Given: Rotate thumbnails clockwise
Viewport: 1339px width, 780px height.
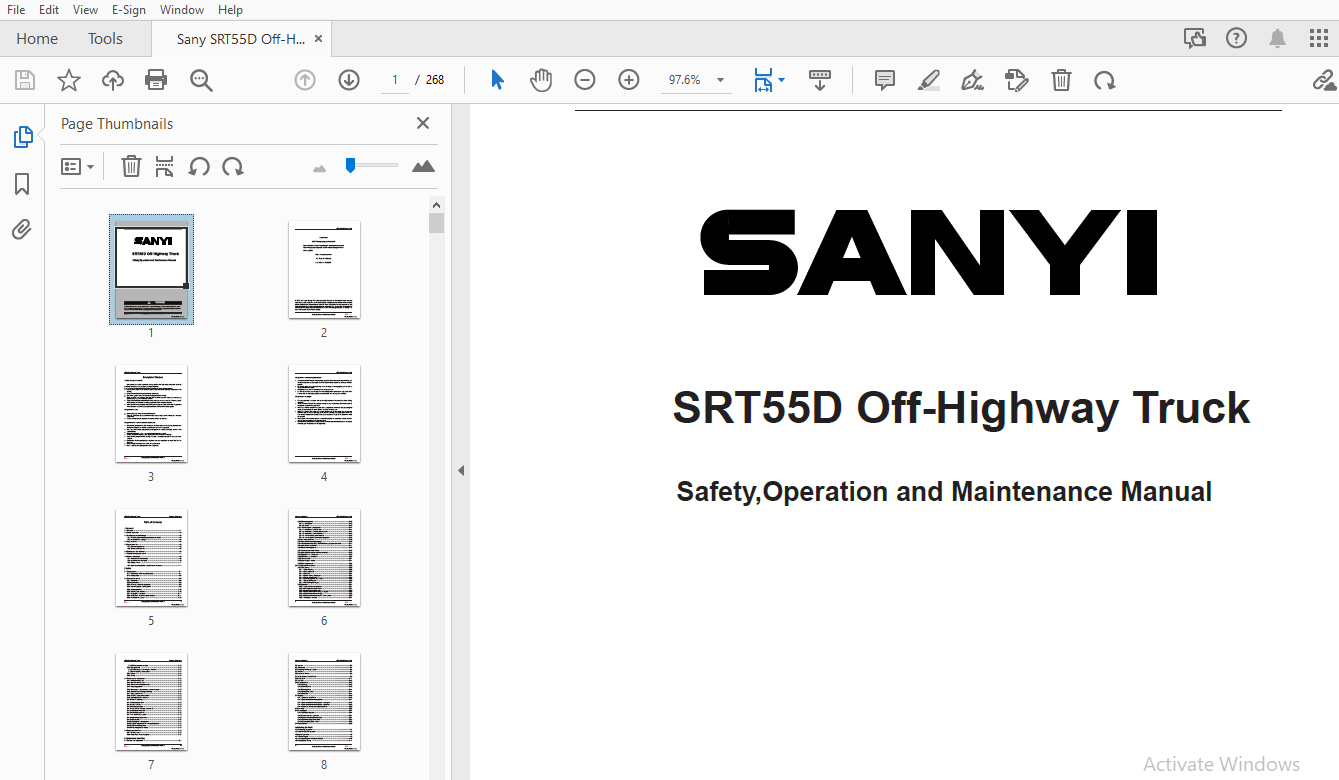Looking at the screenshot, I should [x=233, y=167].
